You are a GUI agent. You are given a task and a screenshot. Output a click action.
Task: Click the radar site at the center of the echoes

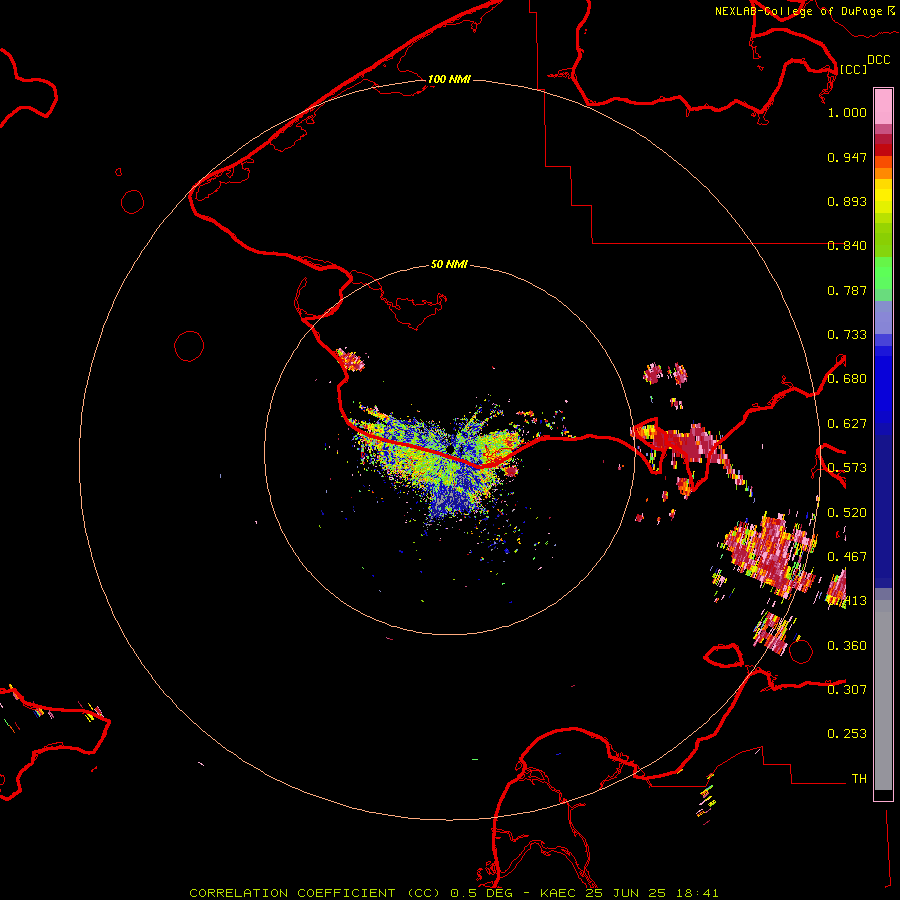click(451, 448)
